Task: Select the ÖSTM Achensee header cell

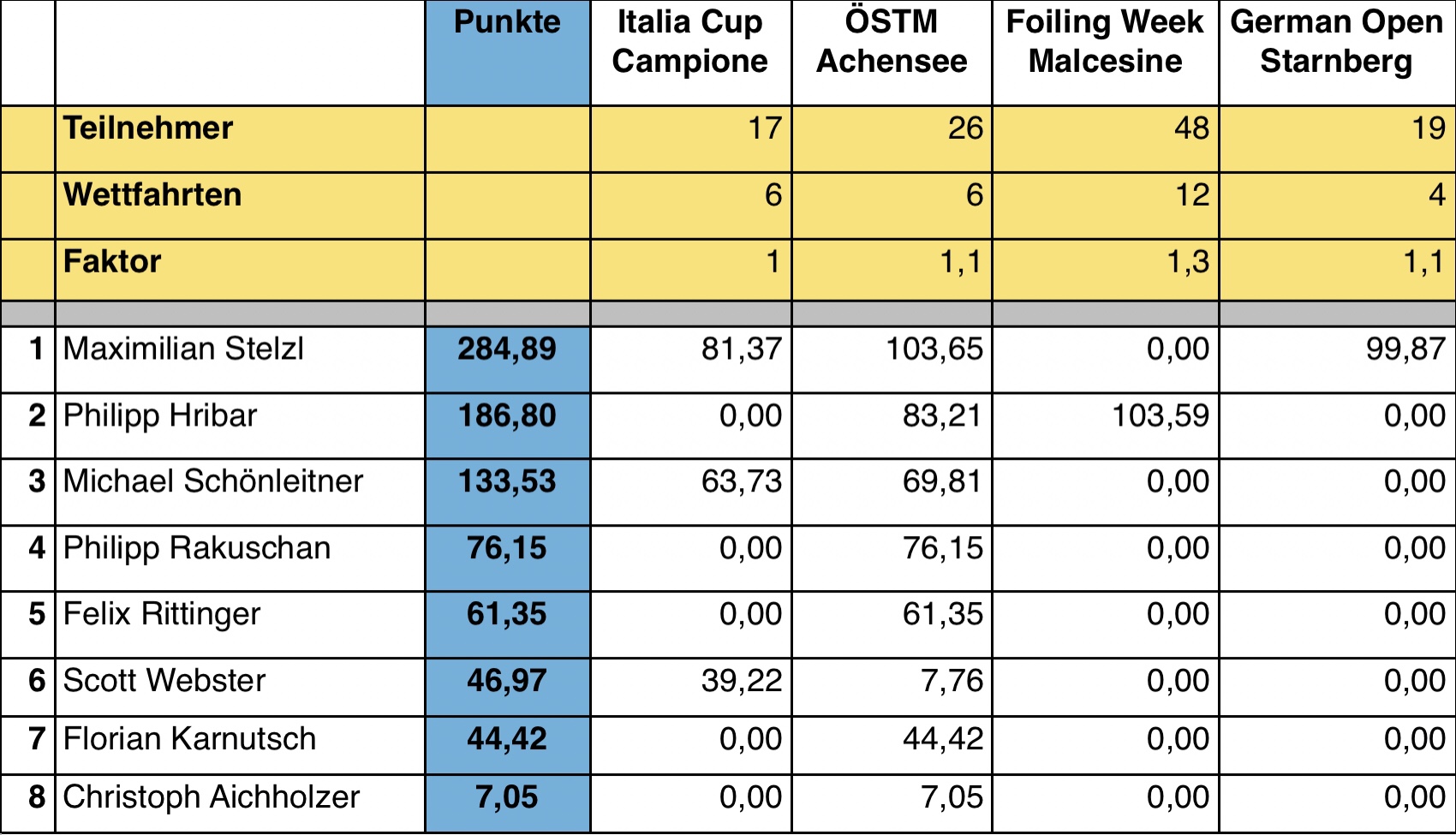Action: point(892,53)
